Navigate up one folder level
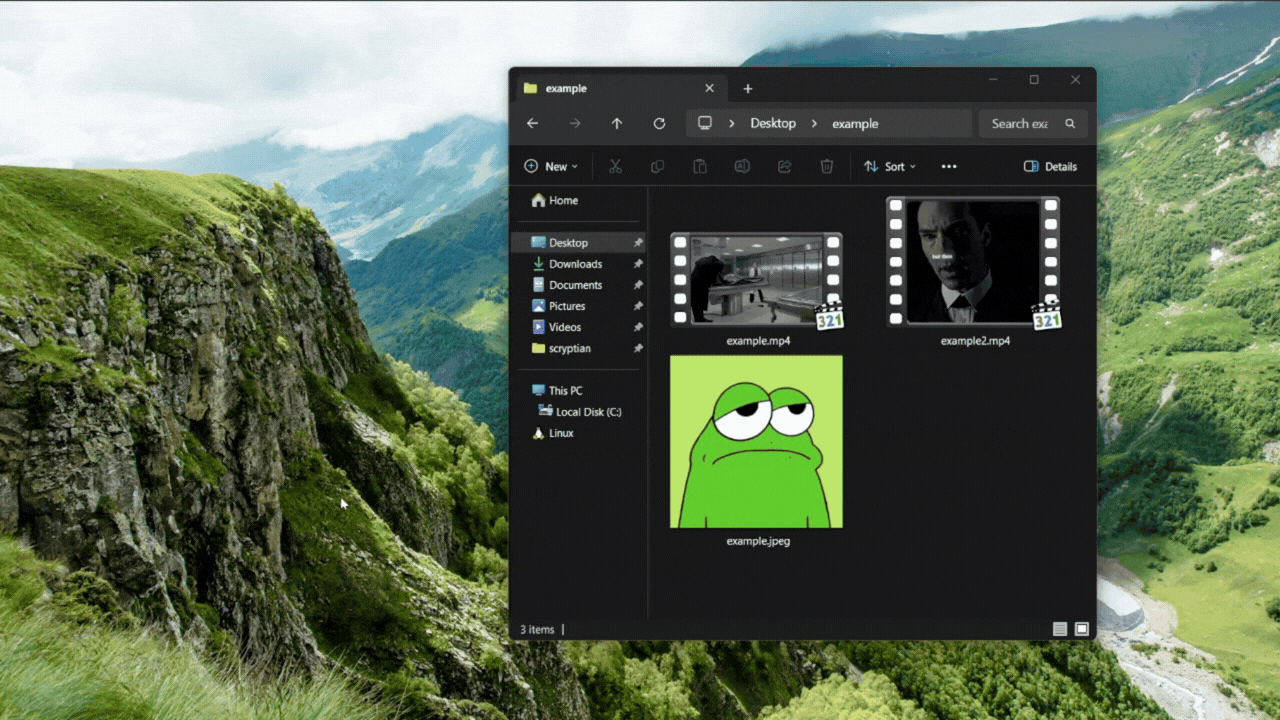The image size is (1280, 720). point(617,124)
